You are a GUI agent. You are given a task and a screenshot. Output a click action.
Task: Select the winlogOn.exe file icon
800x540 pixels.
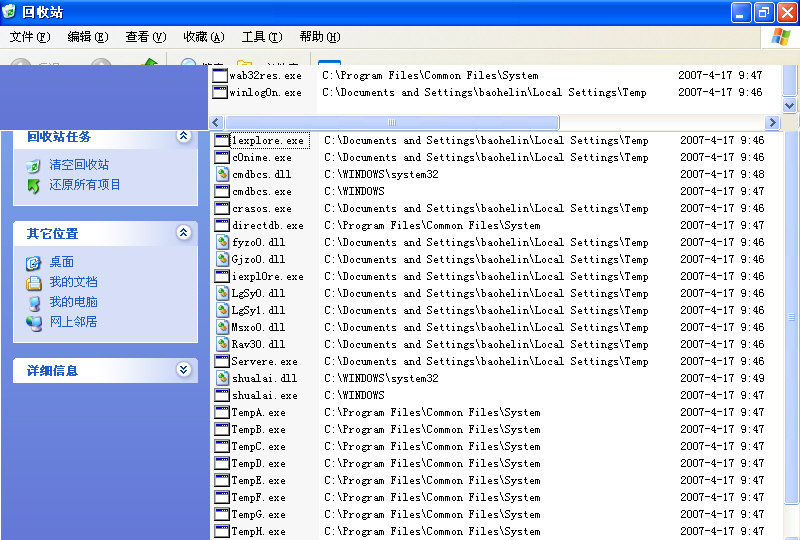220,92
